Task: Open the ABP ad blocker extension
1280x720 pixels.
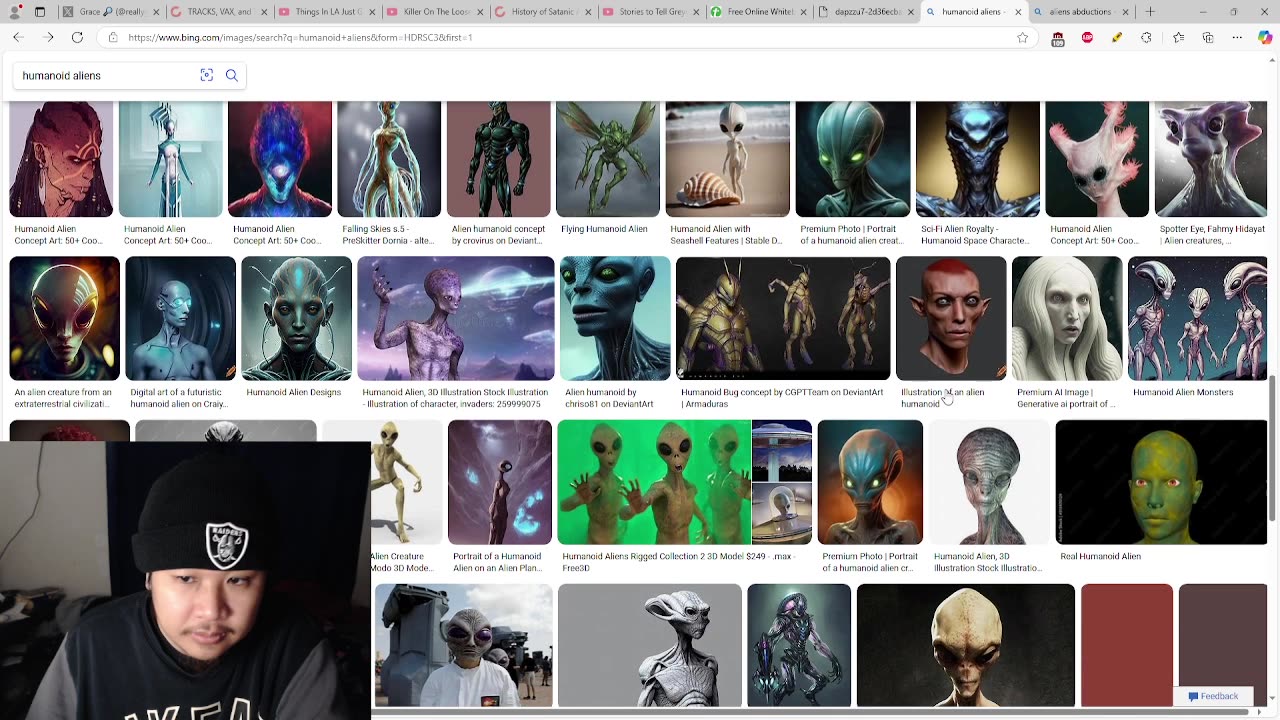Action: click(x=1087, y=37)
